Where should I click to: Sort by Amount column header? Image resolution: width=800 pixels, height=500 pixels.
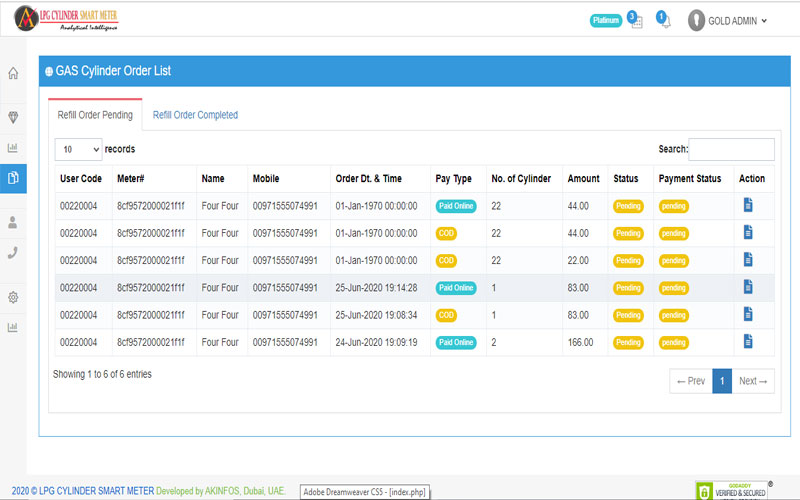[x=583, y=179]
